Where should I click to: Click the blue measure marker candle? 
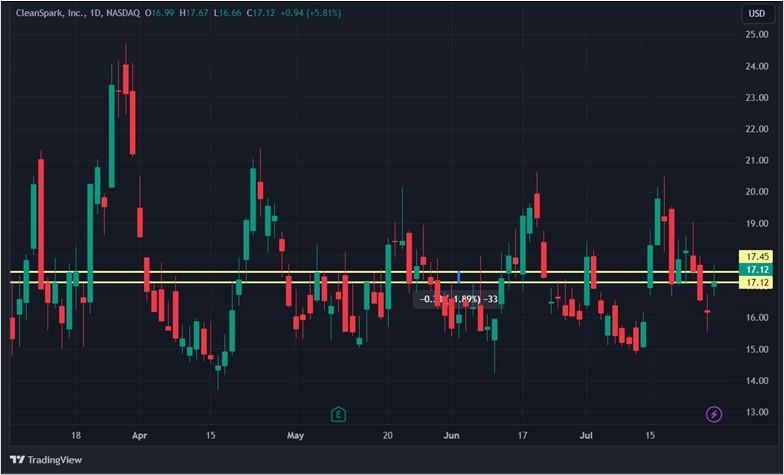click(459, 276)
